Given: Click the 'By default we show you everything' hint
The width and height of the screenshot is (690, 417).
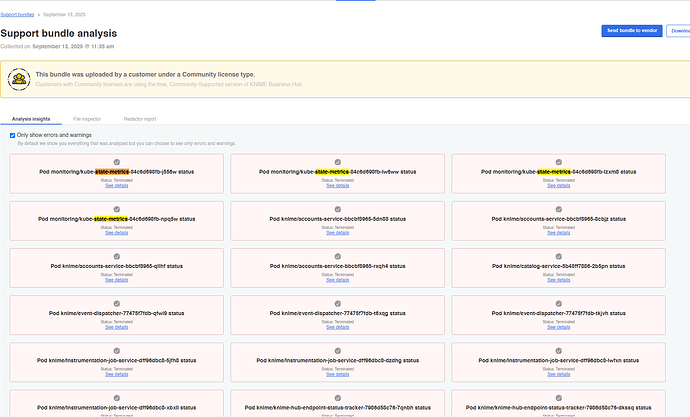Looking at the screenshot, I should (127, 143).
